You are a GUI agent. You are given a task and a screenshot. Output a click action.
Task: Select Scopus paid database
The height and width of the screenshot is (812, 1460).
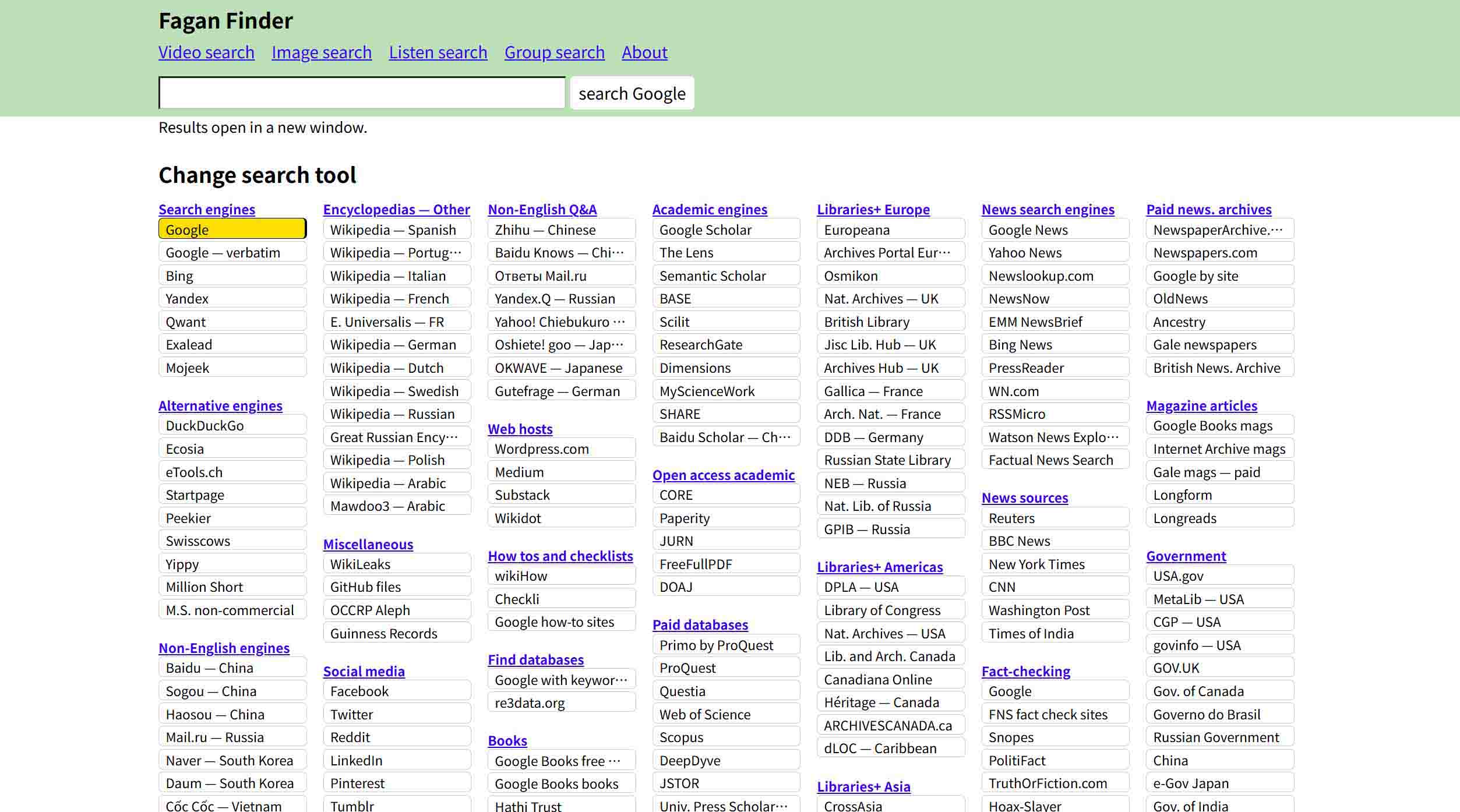click(x=727, y=737)
